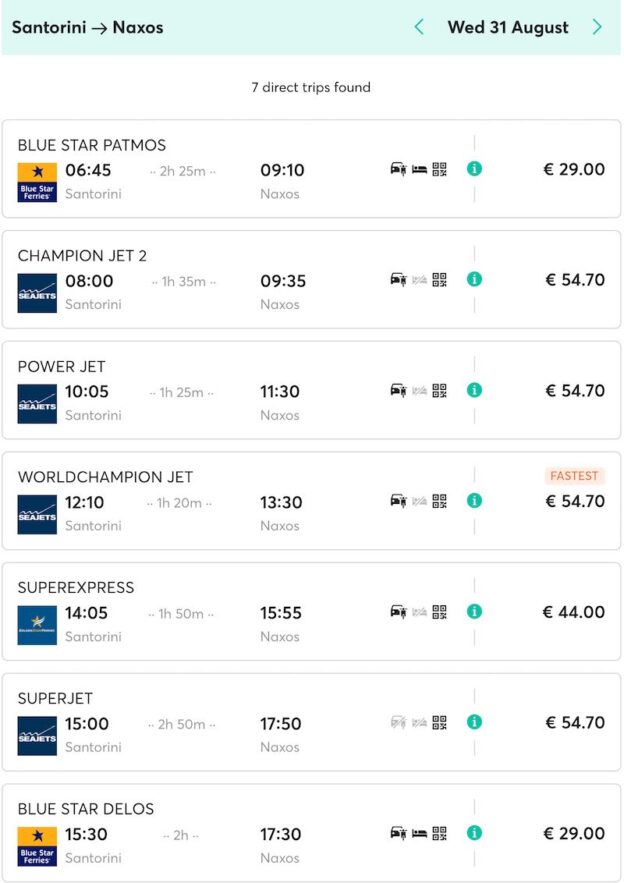Click the 7 direct trips found text

312,88
